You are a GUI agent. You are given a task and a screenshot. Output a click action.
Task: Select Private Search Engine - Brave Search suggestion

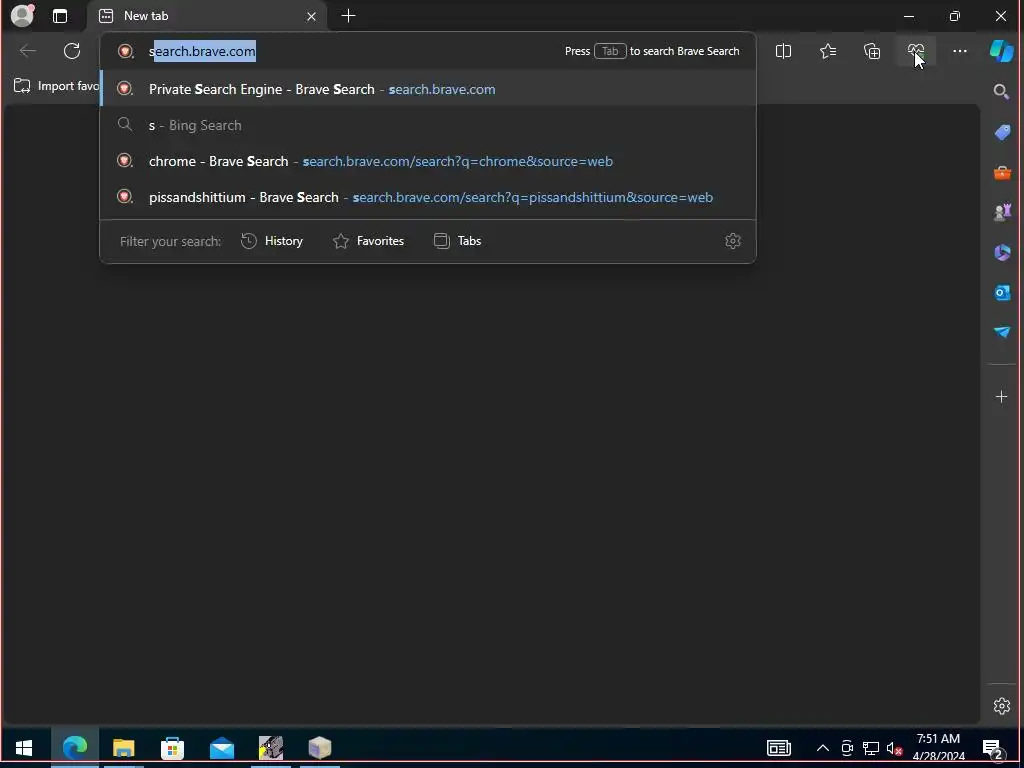[x=428, y=89]
